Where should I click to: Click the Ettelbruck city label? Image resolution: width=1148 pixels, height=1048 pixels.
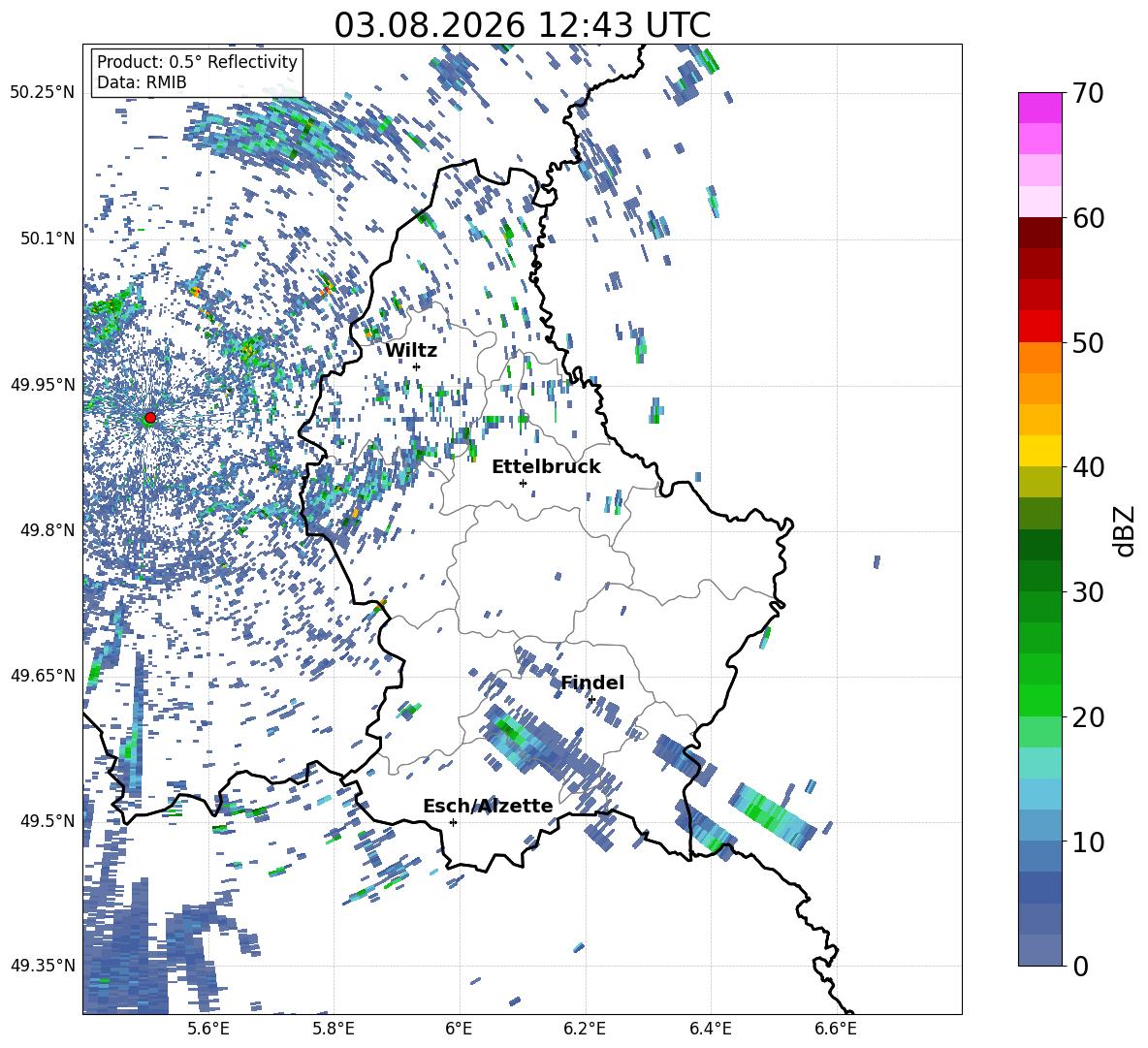(x=546, y=467)
